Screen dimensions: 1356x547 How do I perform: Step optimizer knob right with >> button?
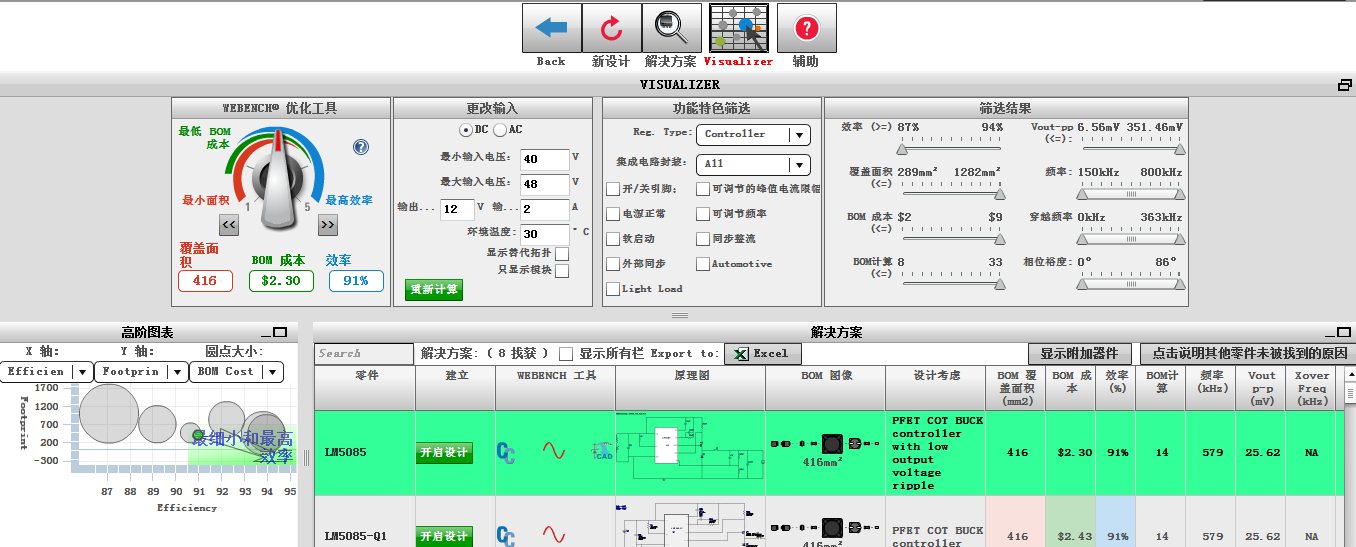pyautogui.click(x=327, y=225)
